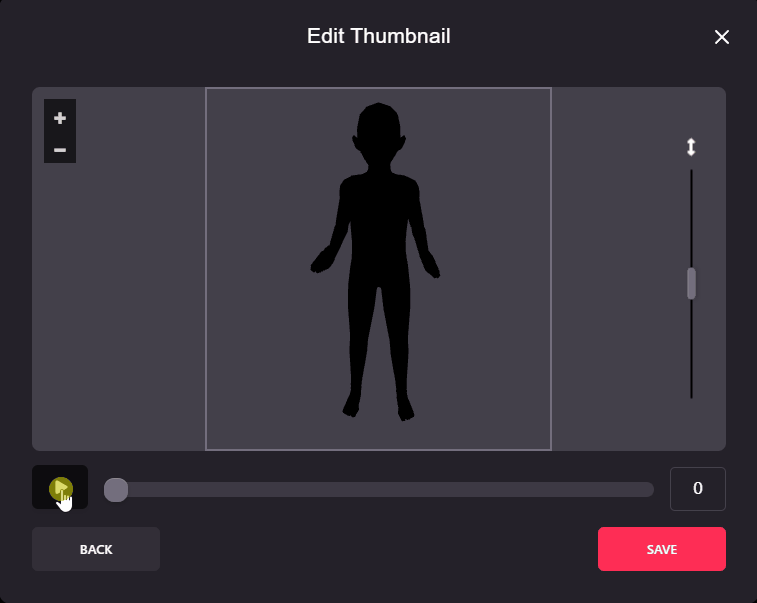757x603 pixels.
Task: Click the zoom in plus icon
Action: pos(60,118)
